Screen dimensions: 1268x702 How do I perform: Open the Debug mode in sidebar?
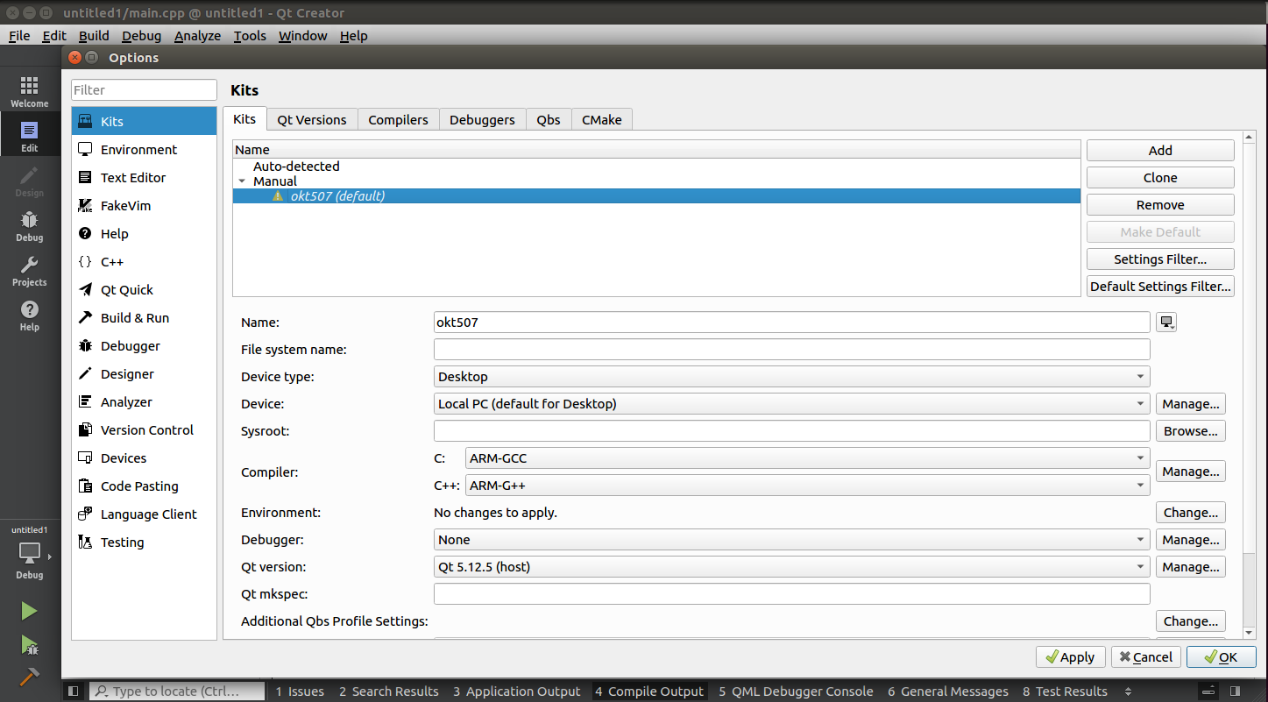(x=29, y=226)
